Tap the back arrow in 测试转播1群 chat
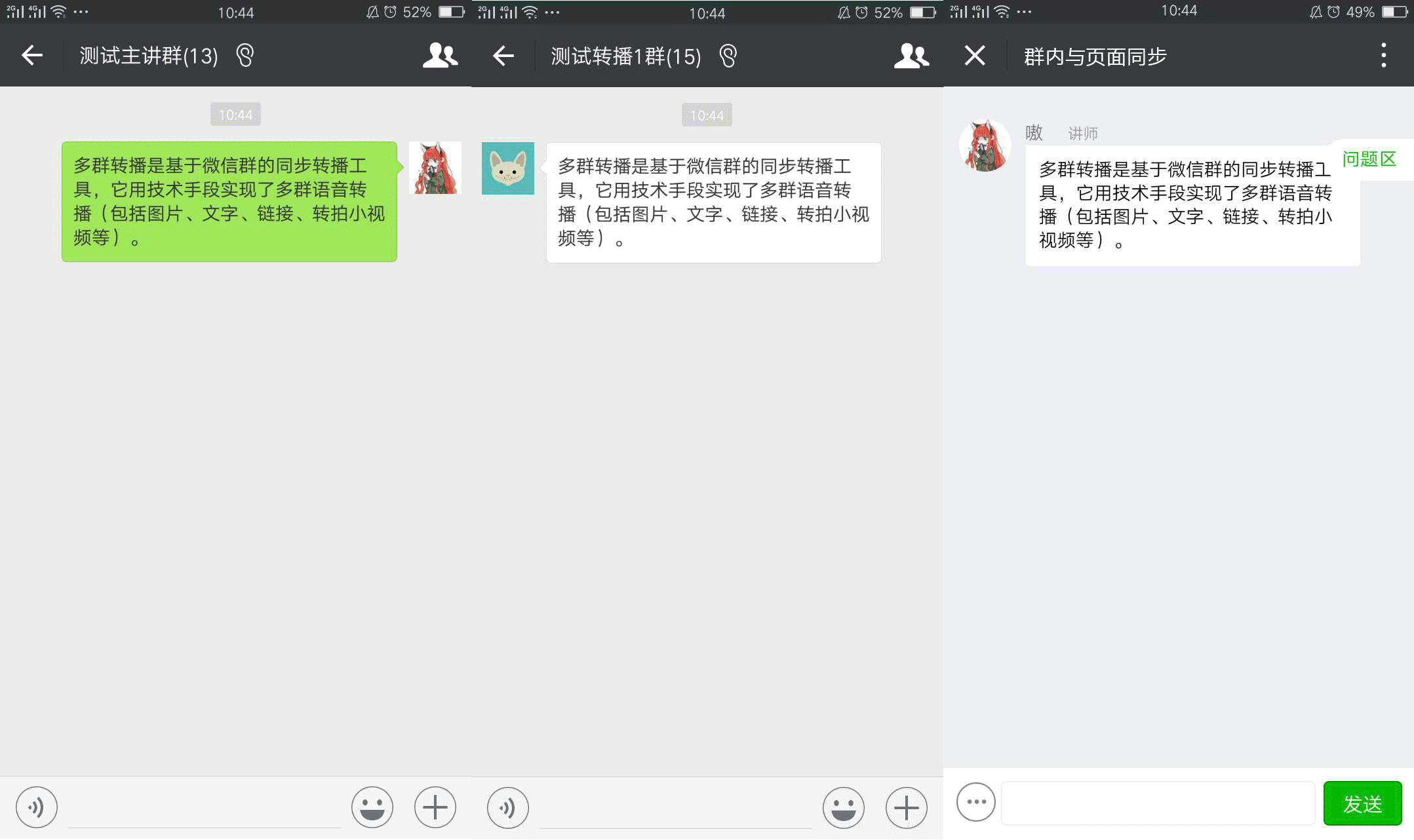The width and height of the screenshot is (1414, 840). [503, 56]
